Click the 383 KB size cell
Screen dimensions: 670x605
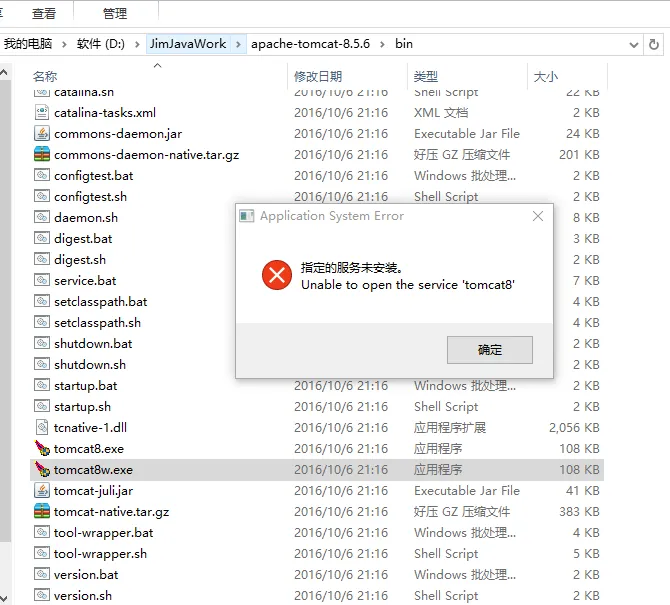[x=579, y=511]
